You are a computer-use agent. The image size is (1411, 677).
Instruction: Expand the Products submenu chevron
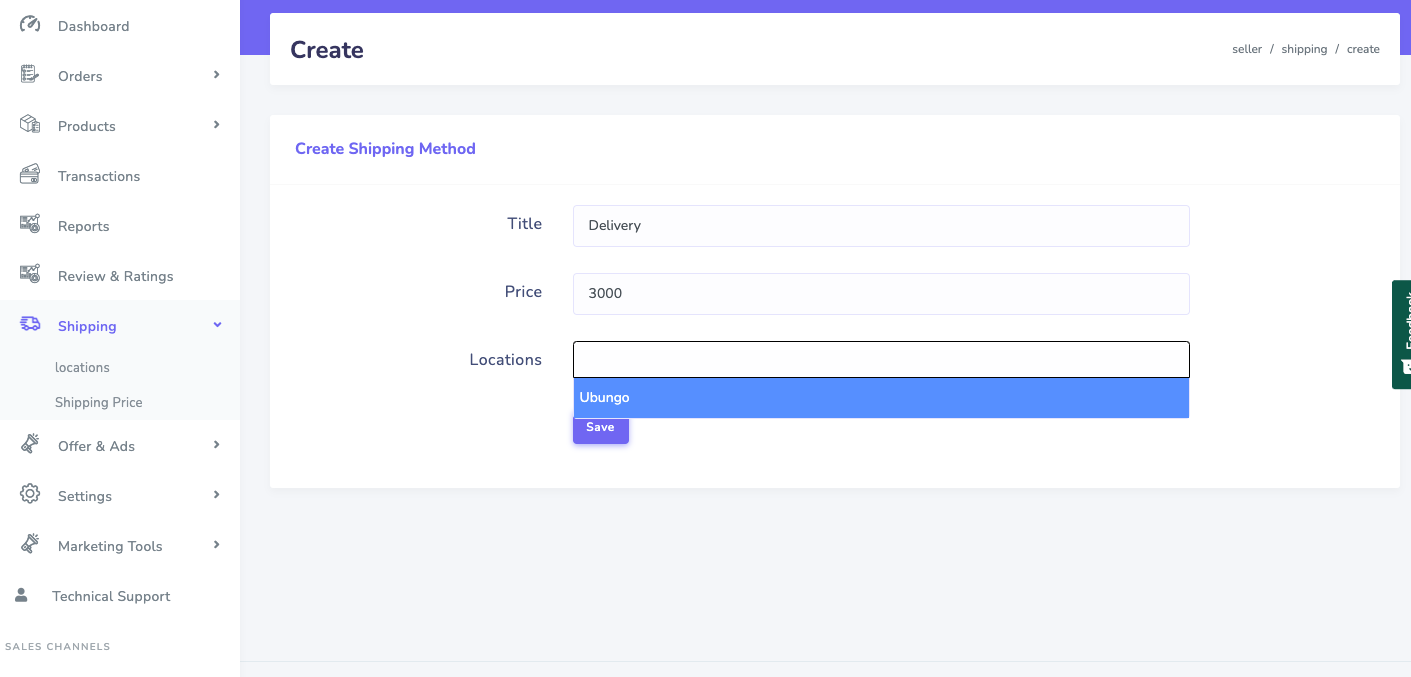216,125
